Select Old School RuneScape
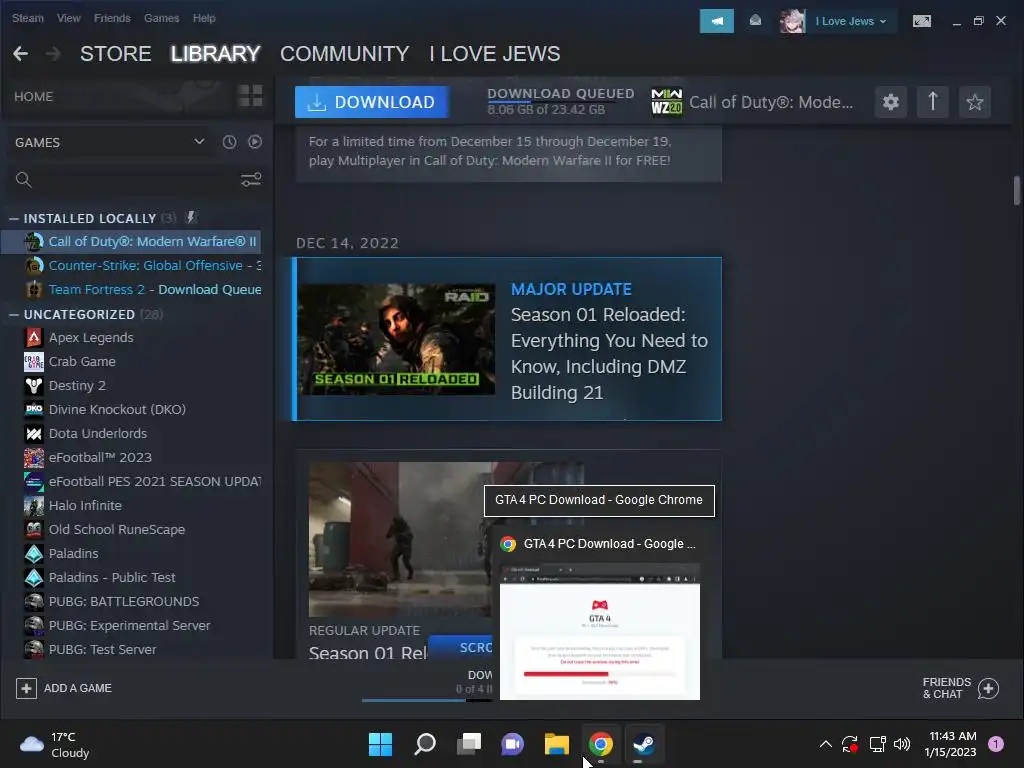This screenshot has width=1024, height=768. pyautogui.click(x=131, y=530)
